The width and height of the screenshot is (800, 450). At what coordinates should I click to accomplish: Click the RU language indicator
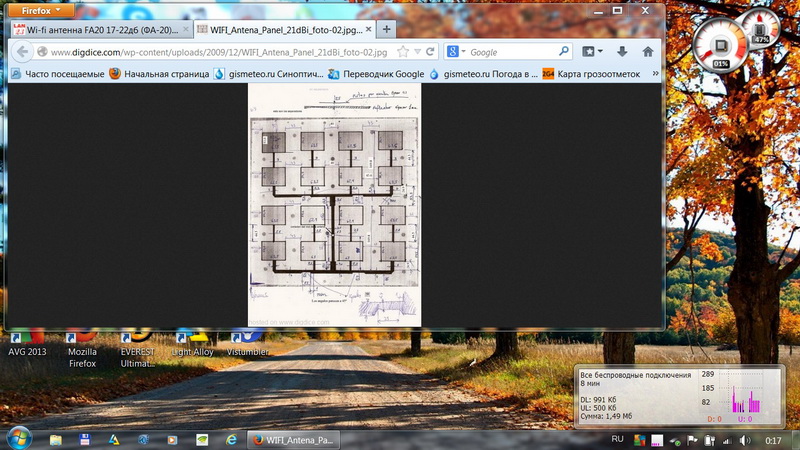pyautogui.click(x=617, y=439)
